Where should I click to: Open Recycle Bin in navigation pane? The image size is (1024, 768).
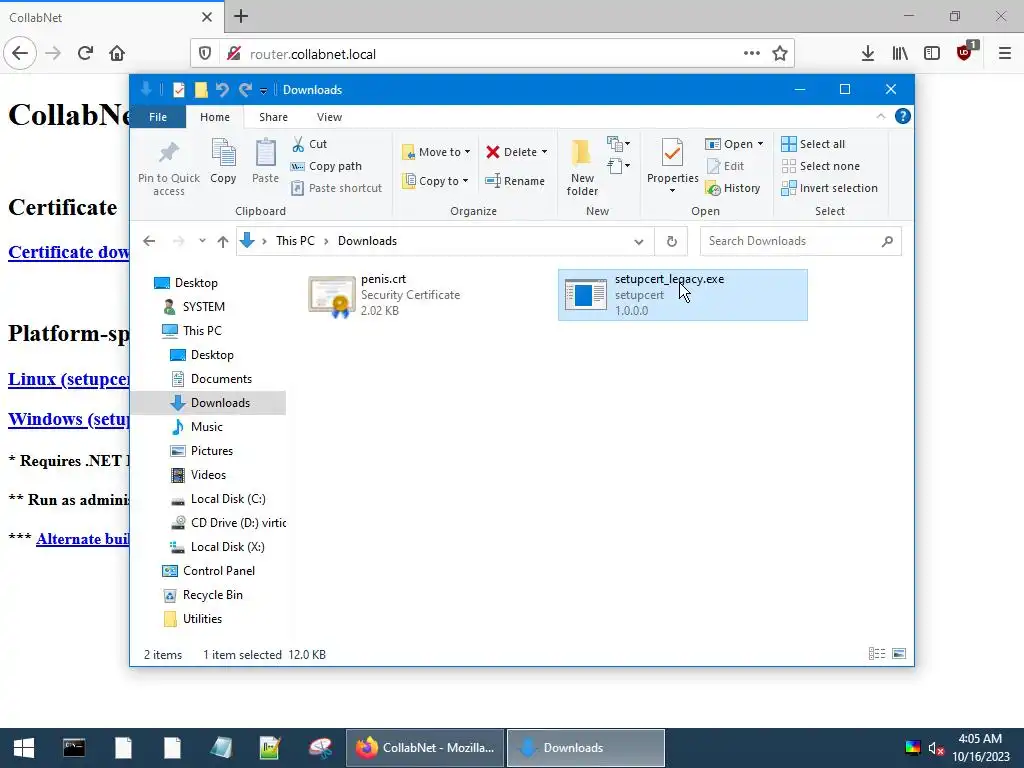point(202,595)
